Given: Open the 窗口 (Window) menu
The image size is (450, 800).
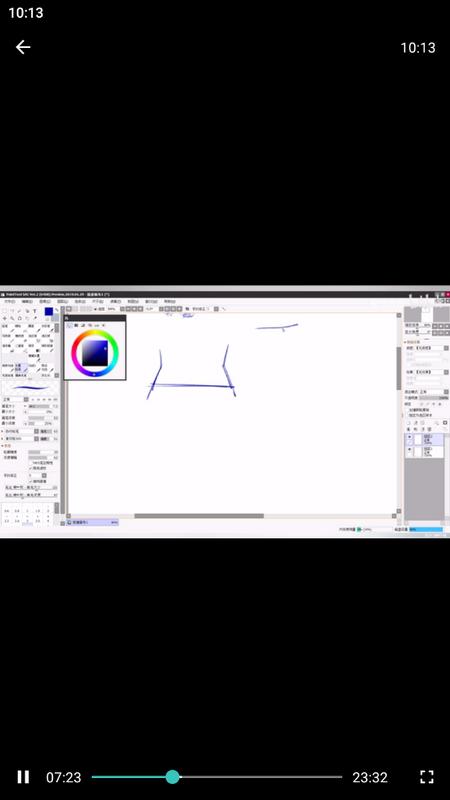Looking at the screenshot, I should (151, 302).
